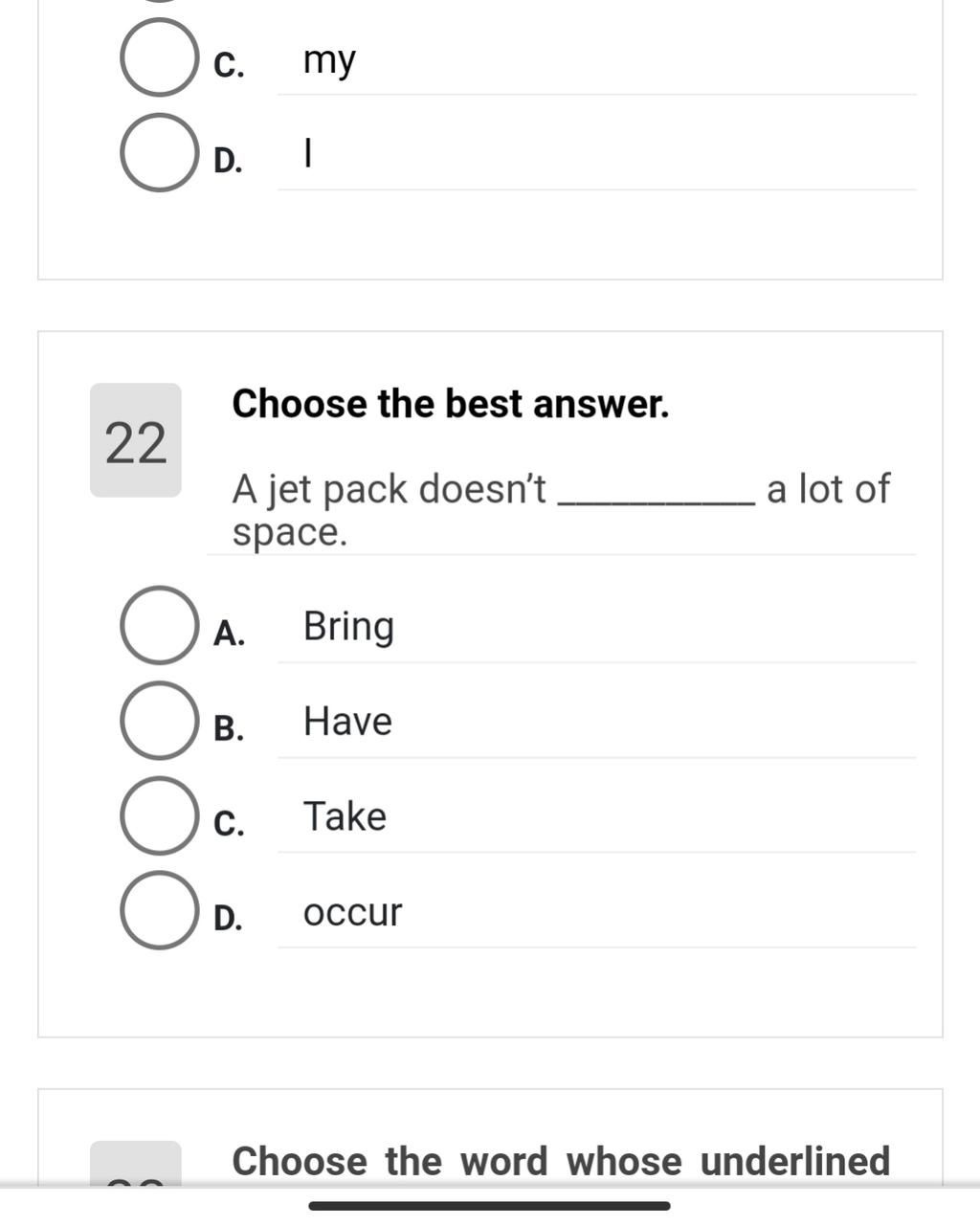Tap the answer text "my"

click(329, 59)
